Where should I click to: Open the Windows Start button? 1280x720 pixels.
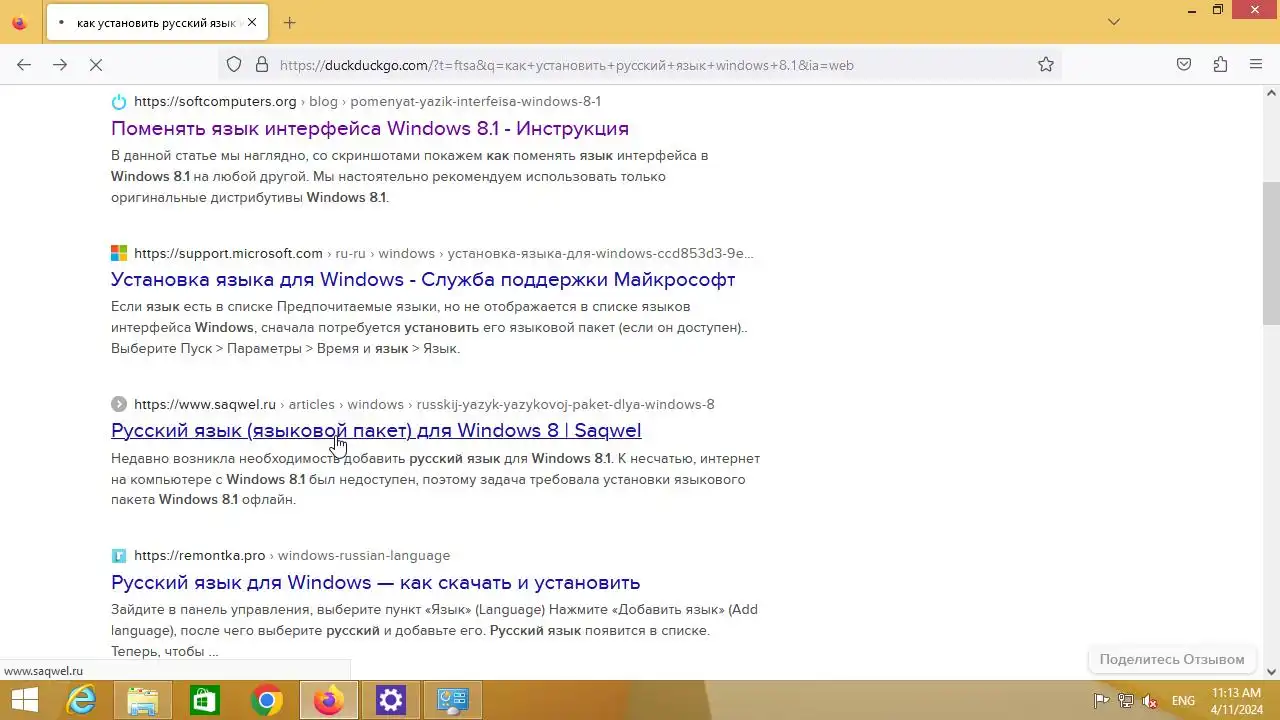(24, 701)
